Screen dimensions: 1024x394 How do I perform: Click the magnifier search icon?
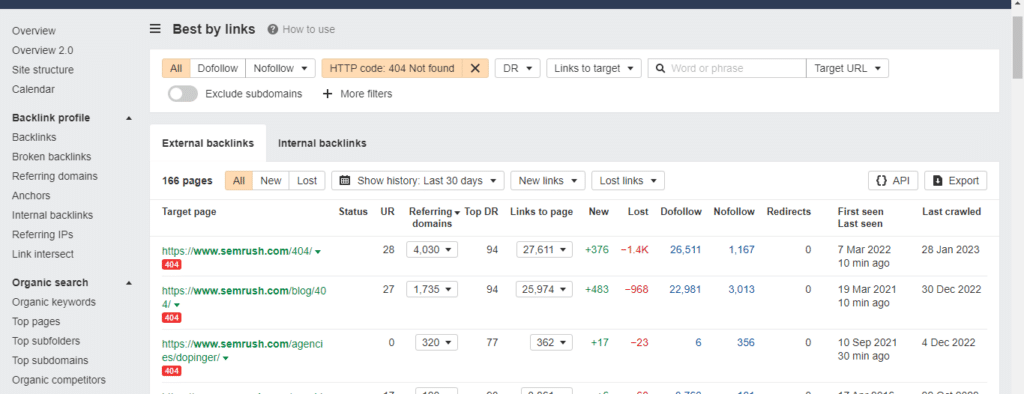[x=660, y=68]
